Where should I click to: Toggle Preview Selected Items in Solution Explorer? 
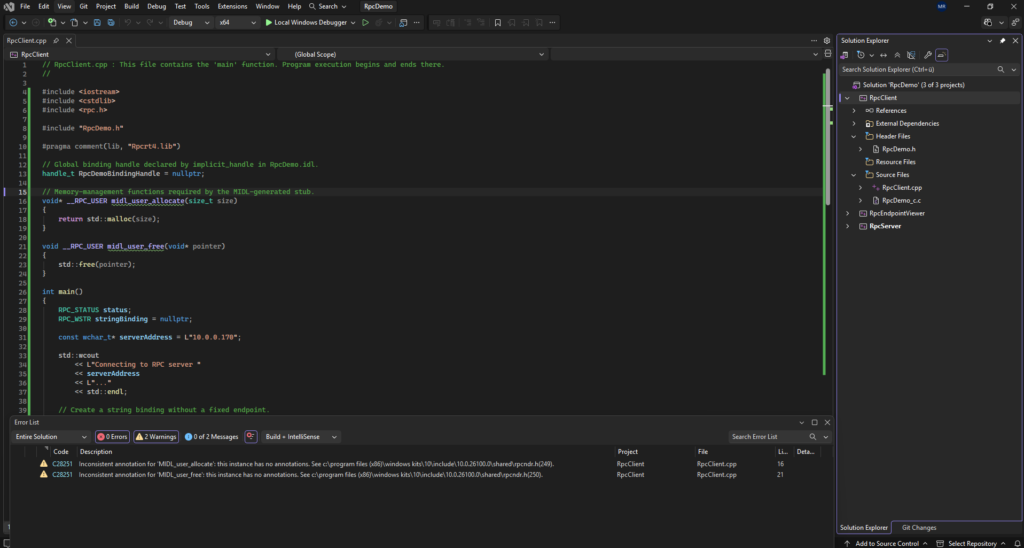[941, 55]
